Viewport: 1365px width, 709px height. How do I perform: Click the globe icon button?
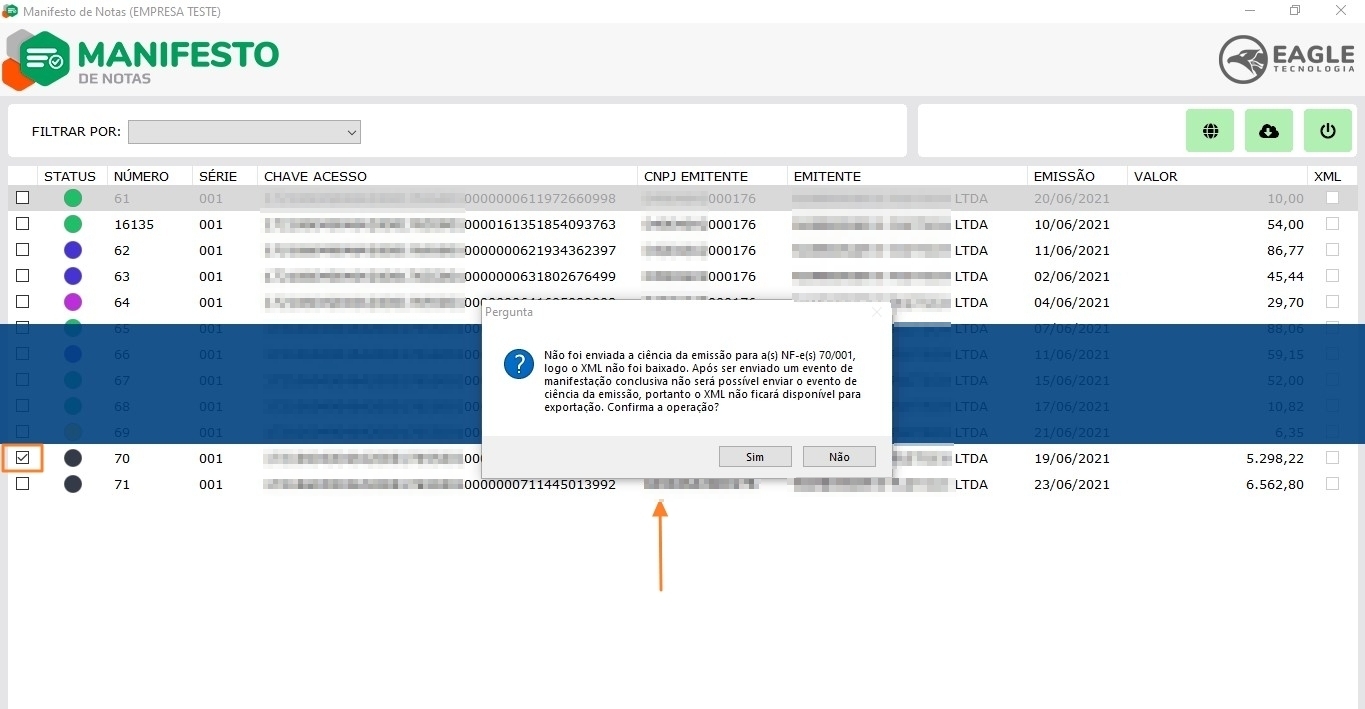point(1210,131)
